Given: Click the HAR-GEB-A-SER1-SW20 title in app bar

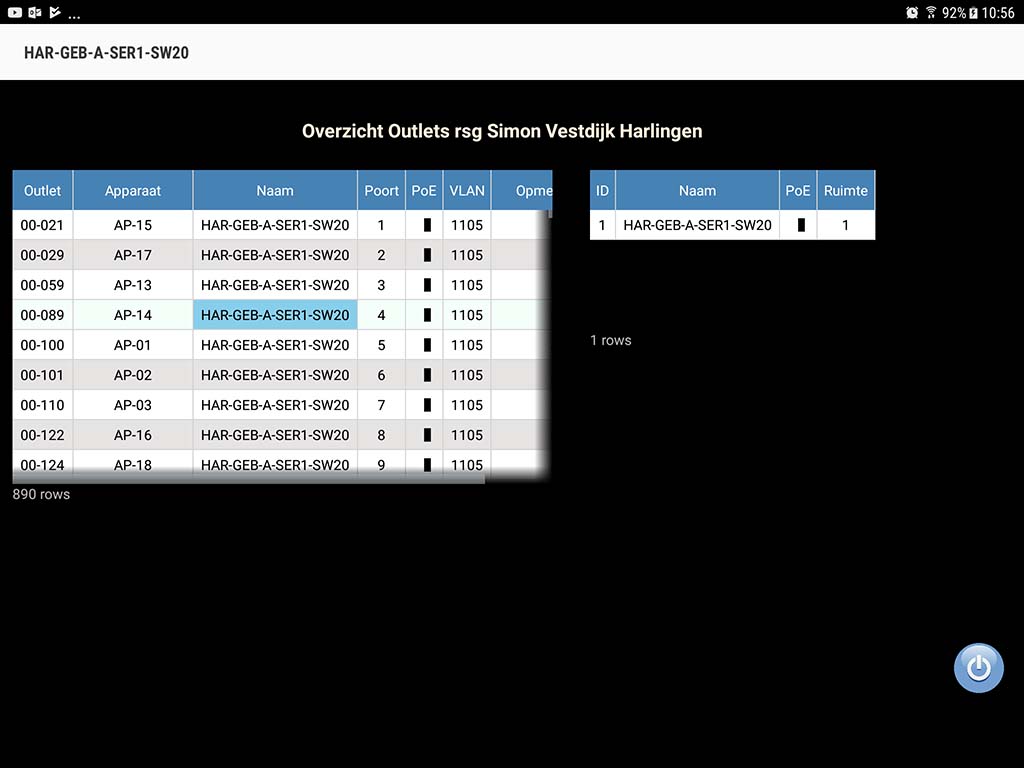Looking at the screenshot, I should [x=106, y=53].
